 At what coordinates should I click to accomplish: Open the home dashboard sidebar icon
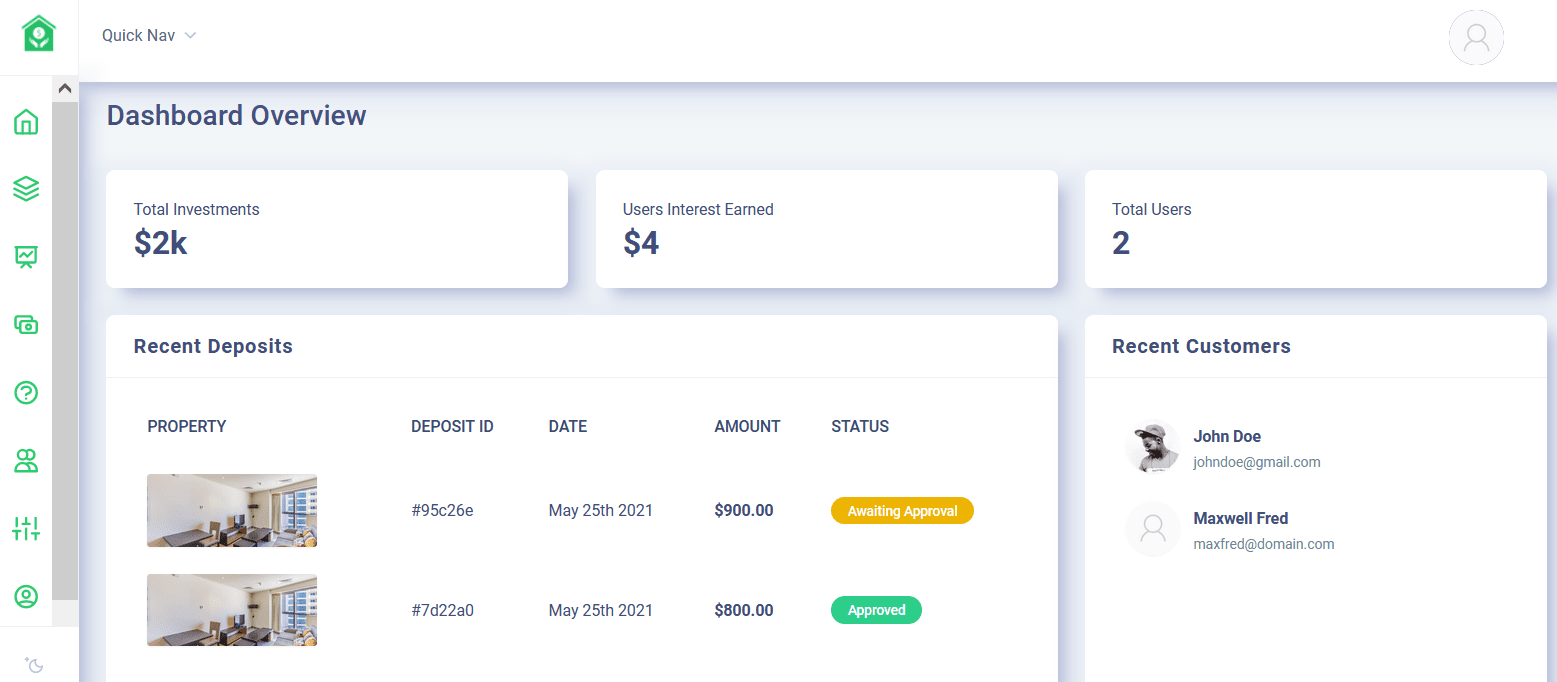[26, 122]
